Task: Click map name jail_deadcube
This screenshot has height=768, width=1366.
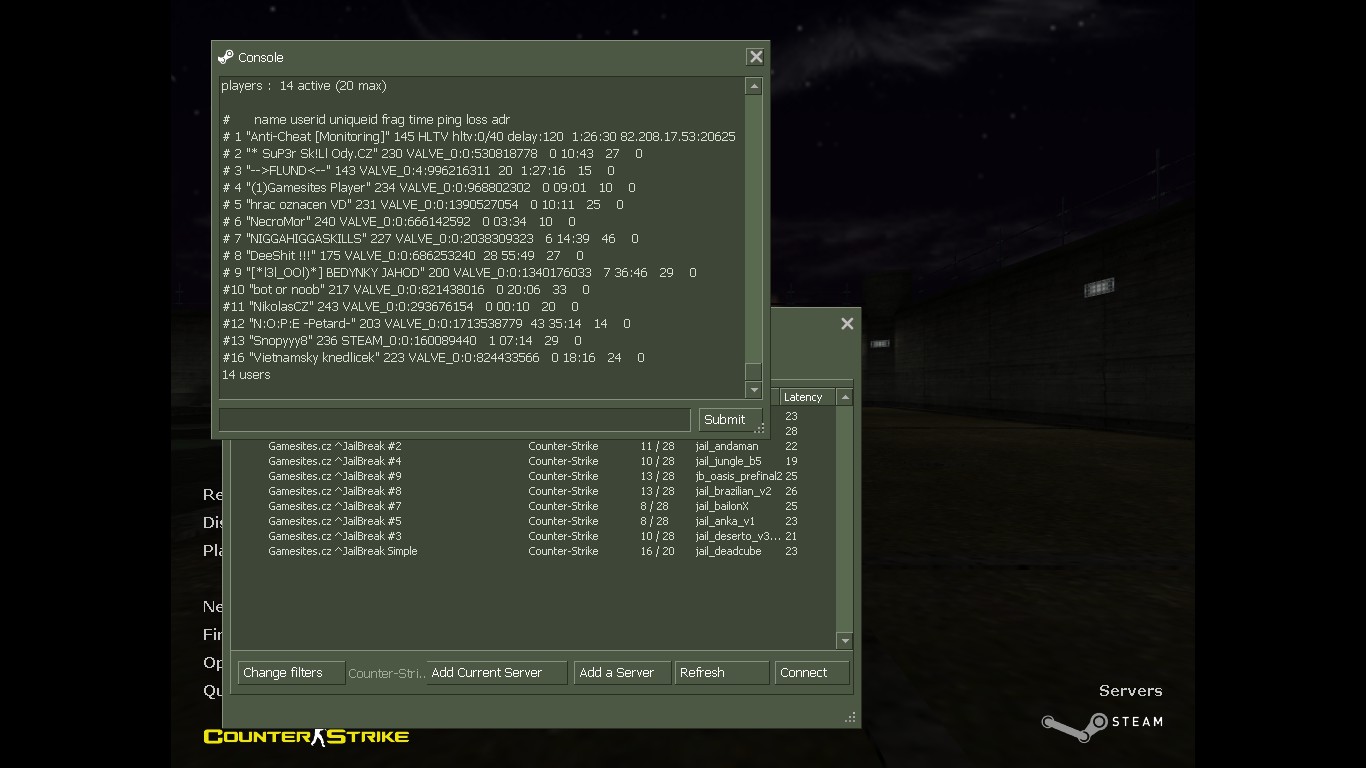Action: (x=728, y=551)
